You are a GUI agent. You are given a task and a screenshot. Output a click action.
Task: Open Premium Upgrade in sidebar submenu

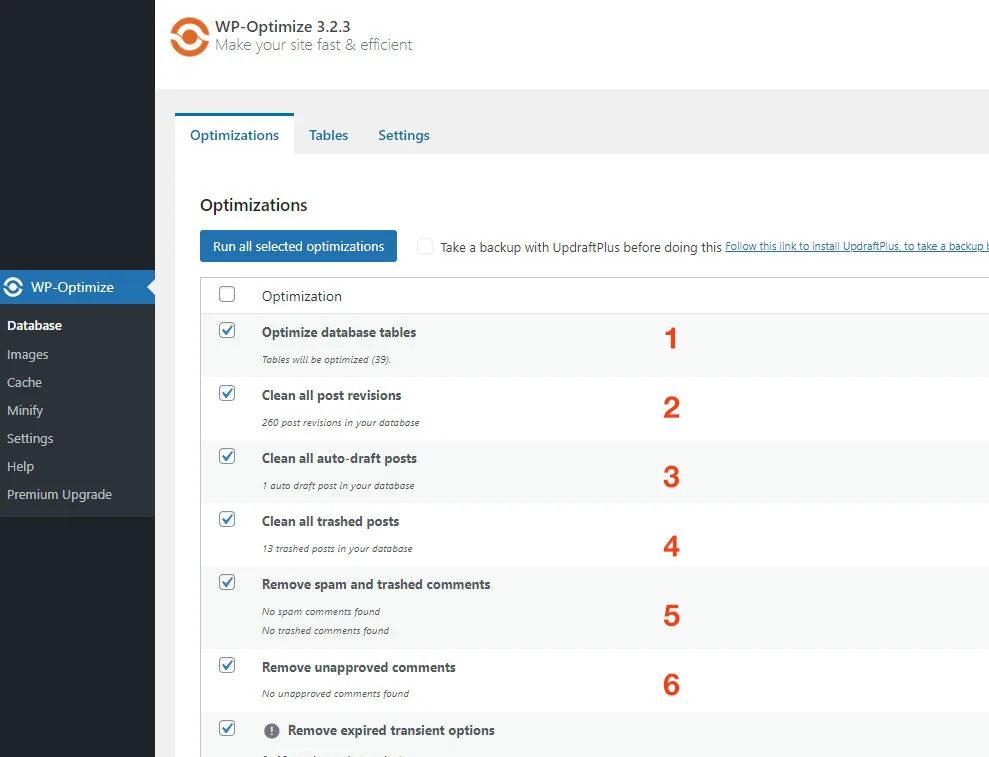(59, 495)
